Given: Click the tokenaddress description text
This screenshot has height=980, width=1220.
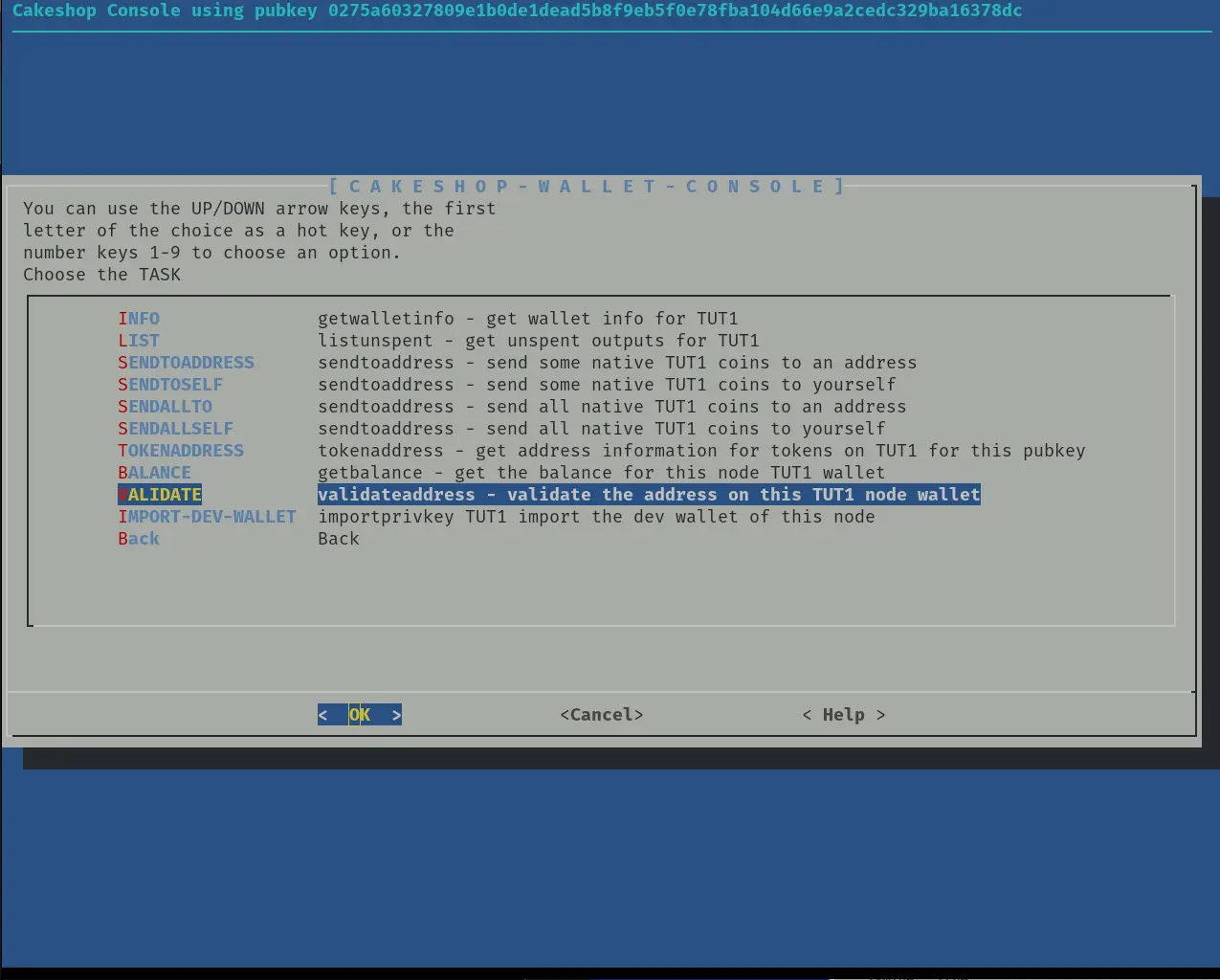Looking at the screenshot, I should [x=701, y=451].
